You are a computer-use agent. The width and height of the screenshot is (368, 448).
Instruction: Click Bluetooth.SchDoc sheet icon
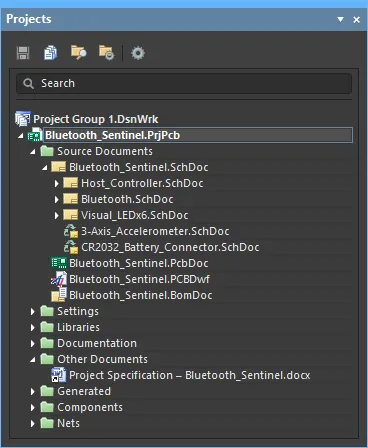[70, 199]
